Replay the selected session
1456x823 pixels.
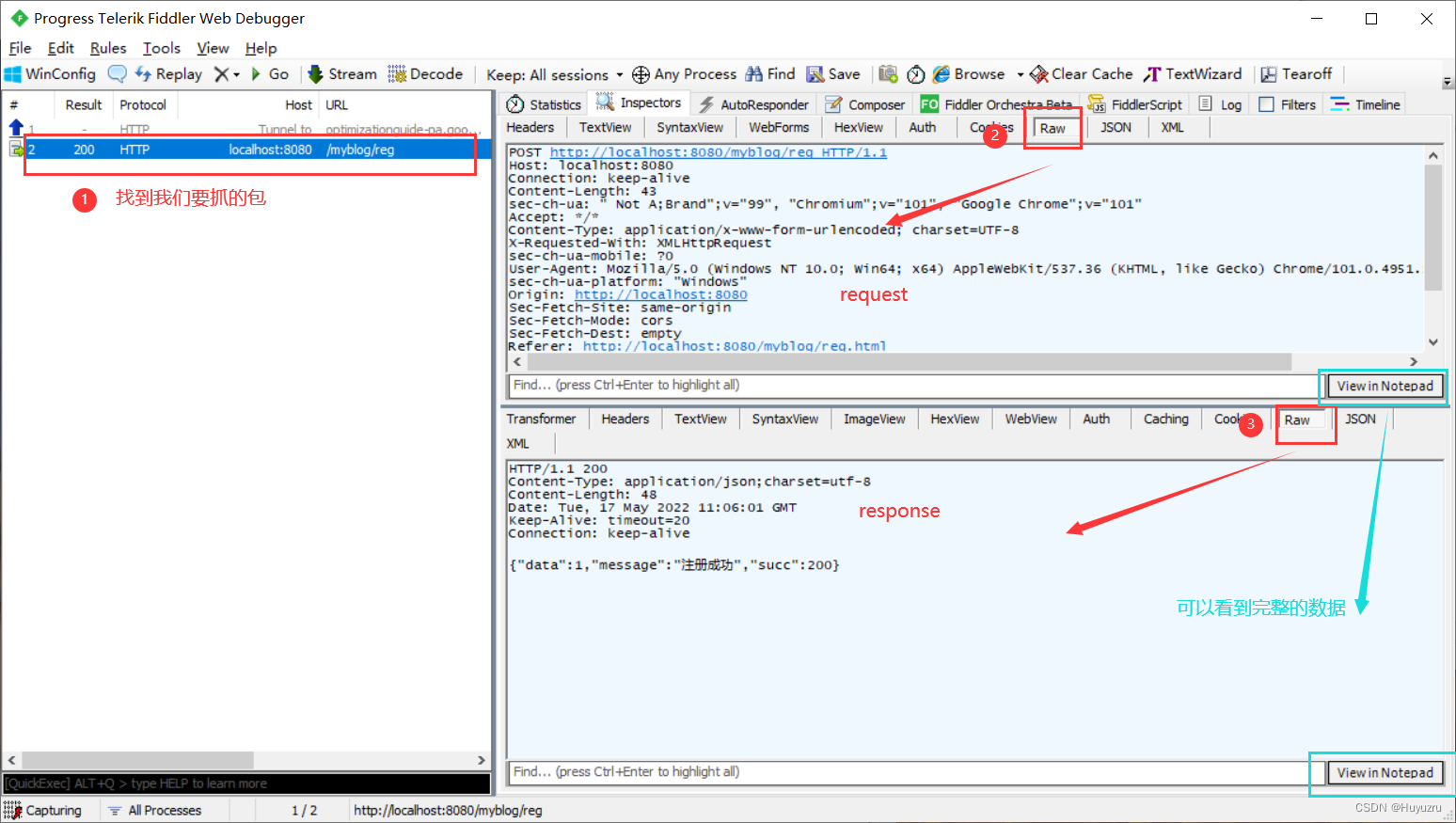point(168,74)
